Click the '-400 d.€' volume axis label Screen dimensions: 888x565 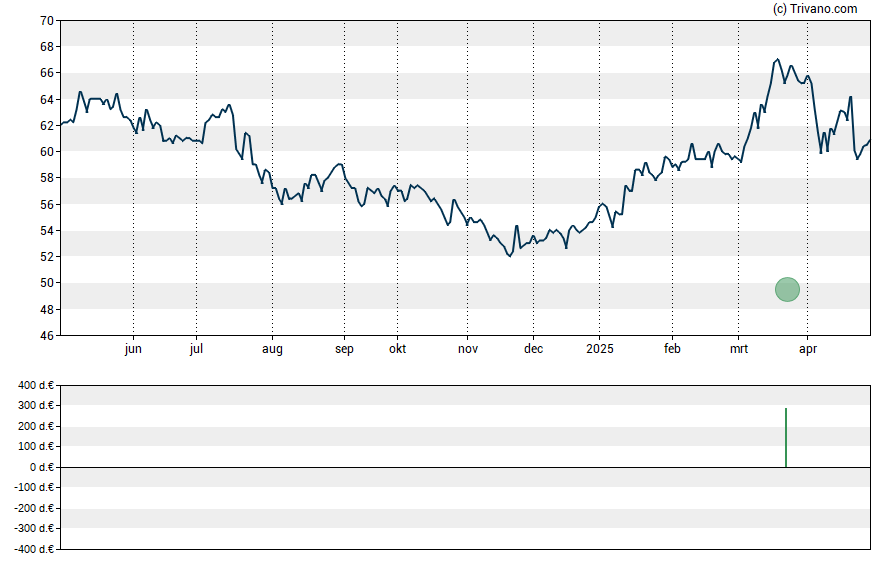(x=34, y=549)
